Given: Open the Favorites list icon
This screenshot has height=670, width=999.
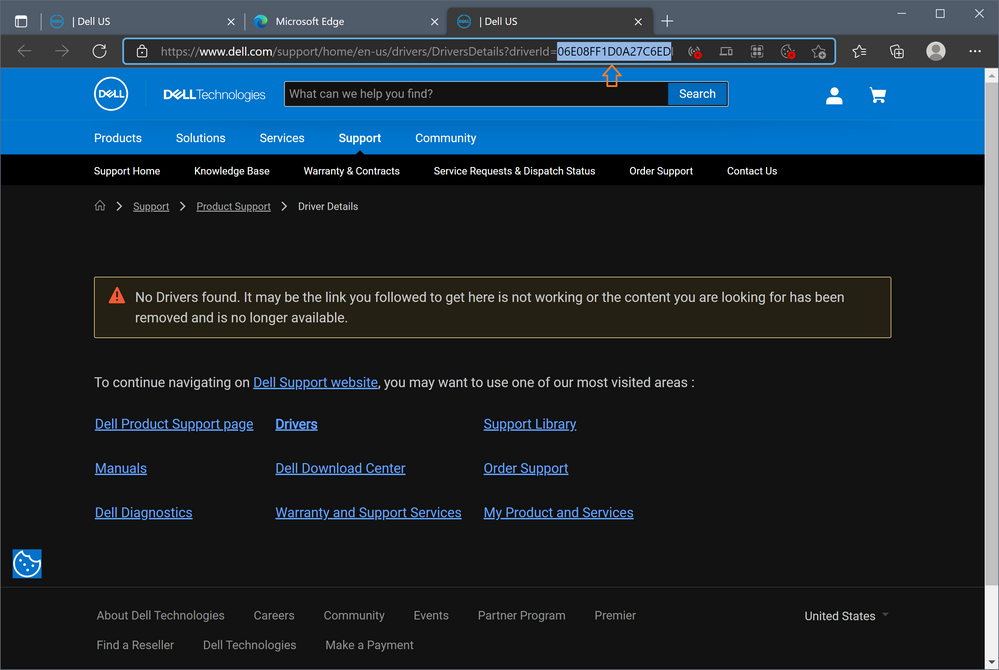Looking at the screenshot, I should [859, 51].
